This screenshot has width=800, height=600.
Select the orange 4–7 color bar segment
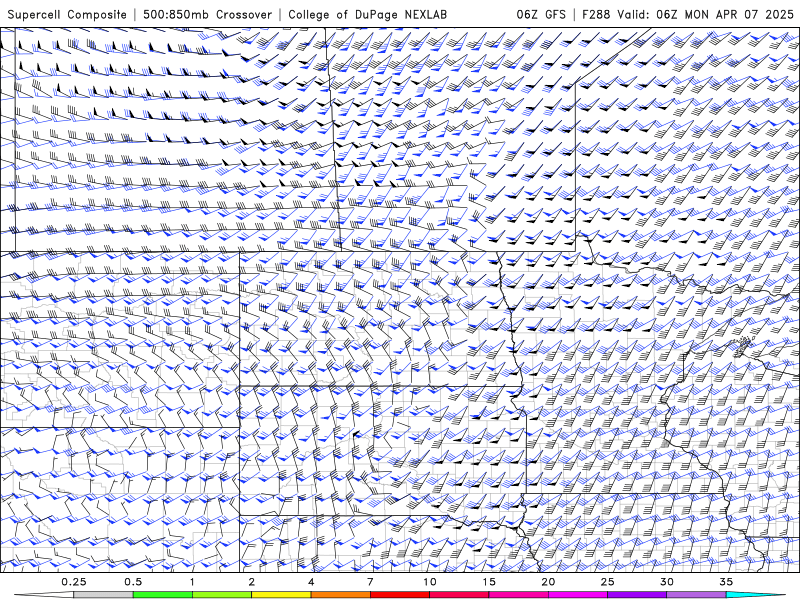tap(340, 595)
